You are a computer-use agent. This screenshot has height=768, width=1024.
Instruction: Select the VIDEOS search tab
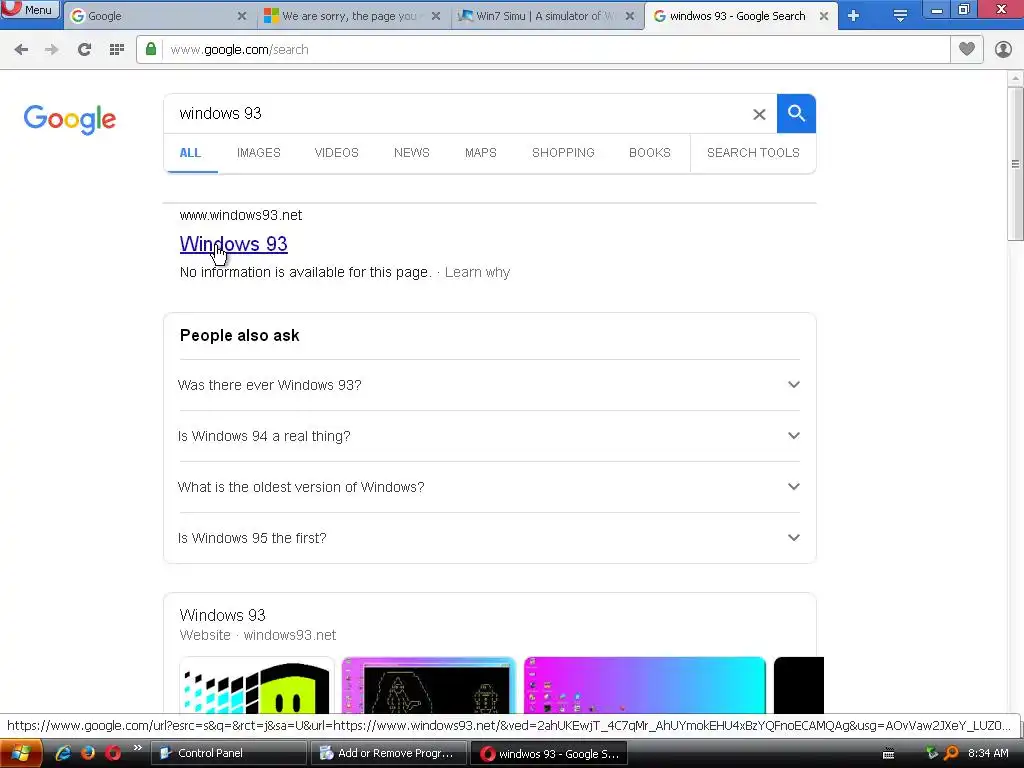click(x=336, y=153)
